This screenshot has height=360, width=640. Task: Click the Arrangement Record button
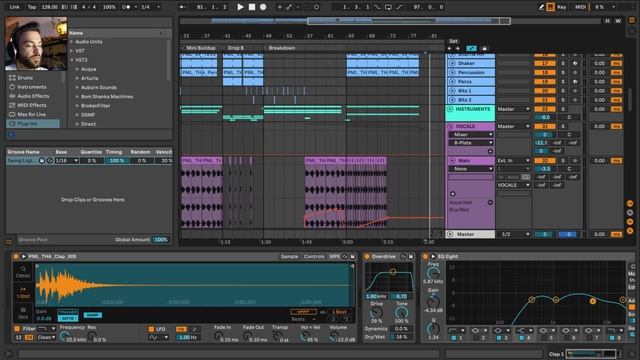[x=263, y=7]
